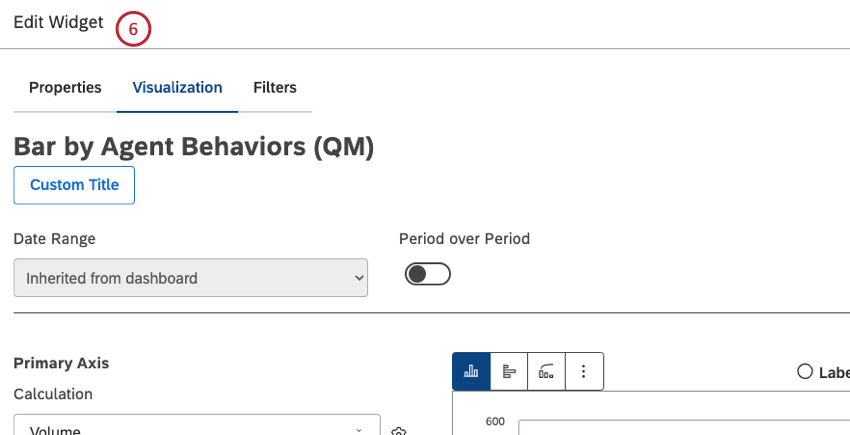This screenshot has width=850, height=435.
Task: Click the Period over Period label
Action: pos(464,239)
